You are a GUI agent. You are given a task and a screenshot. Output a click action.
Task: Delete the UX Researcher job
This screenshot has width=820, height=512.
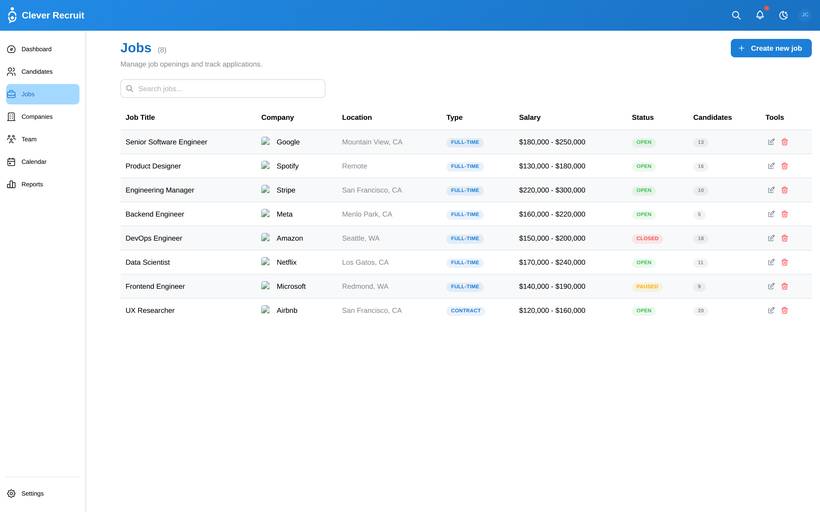[784, 310]
